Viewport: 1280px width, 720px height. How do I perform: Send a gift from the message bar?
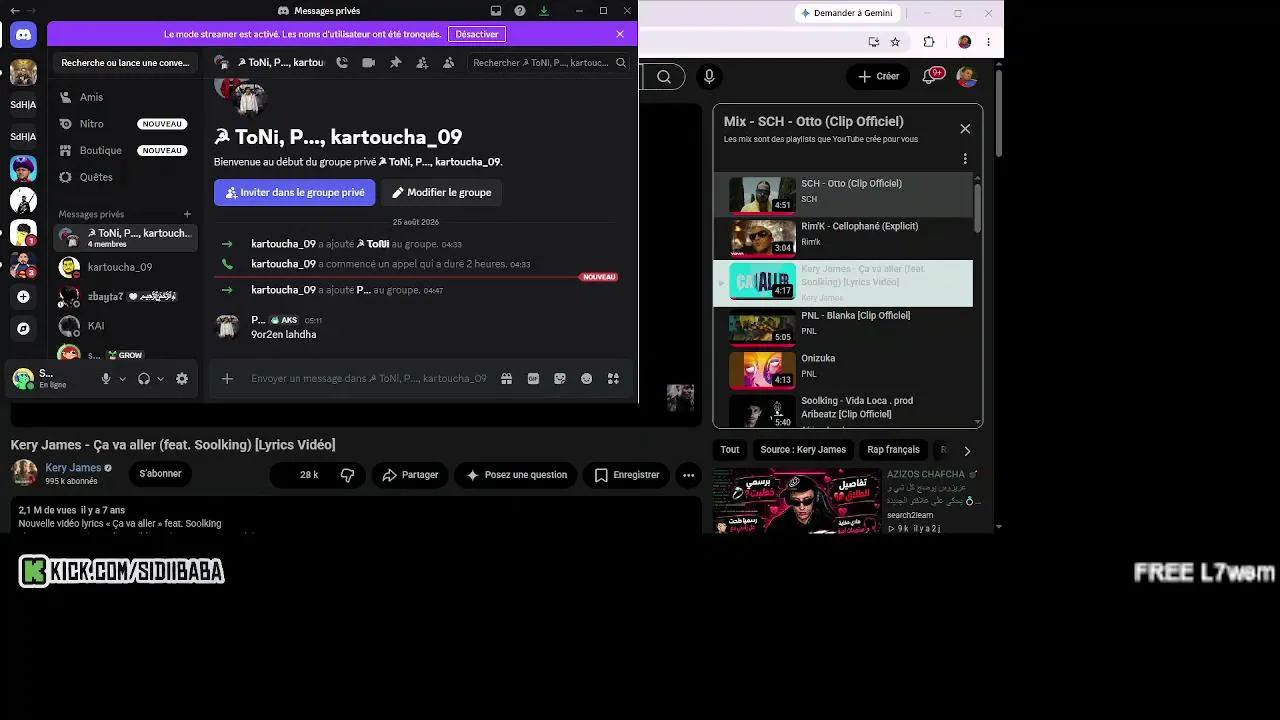click(x=507, y=379)
